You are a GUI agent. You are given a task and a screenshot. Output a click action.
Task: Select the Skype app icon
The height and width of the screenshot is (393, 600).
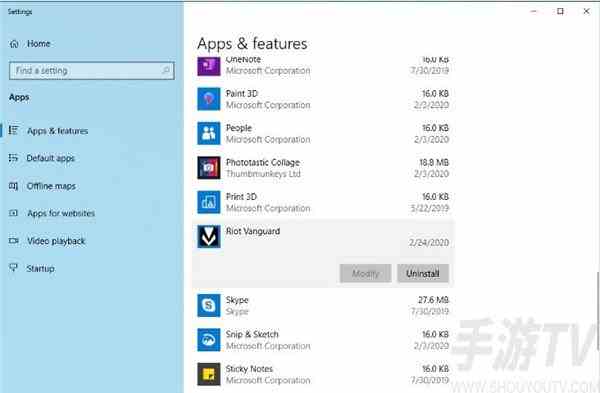pyautogui.click(x=209, y=305)
